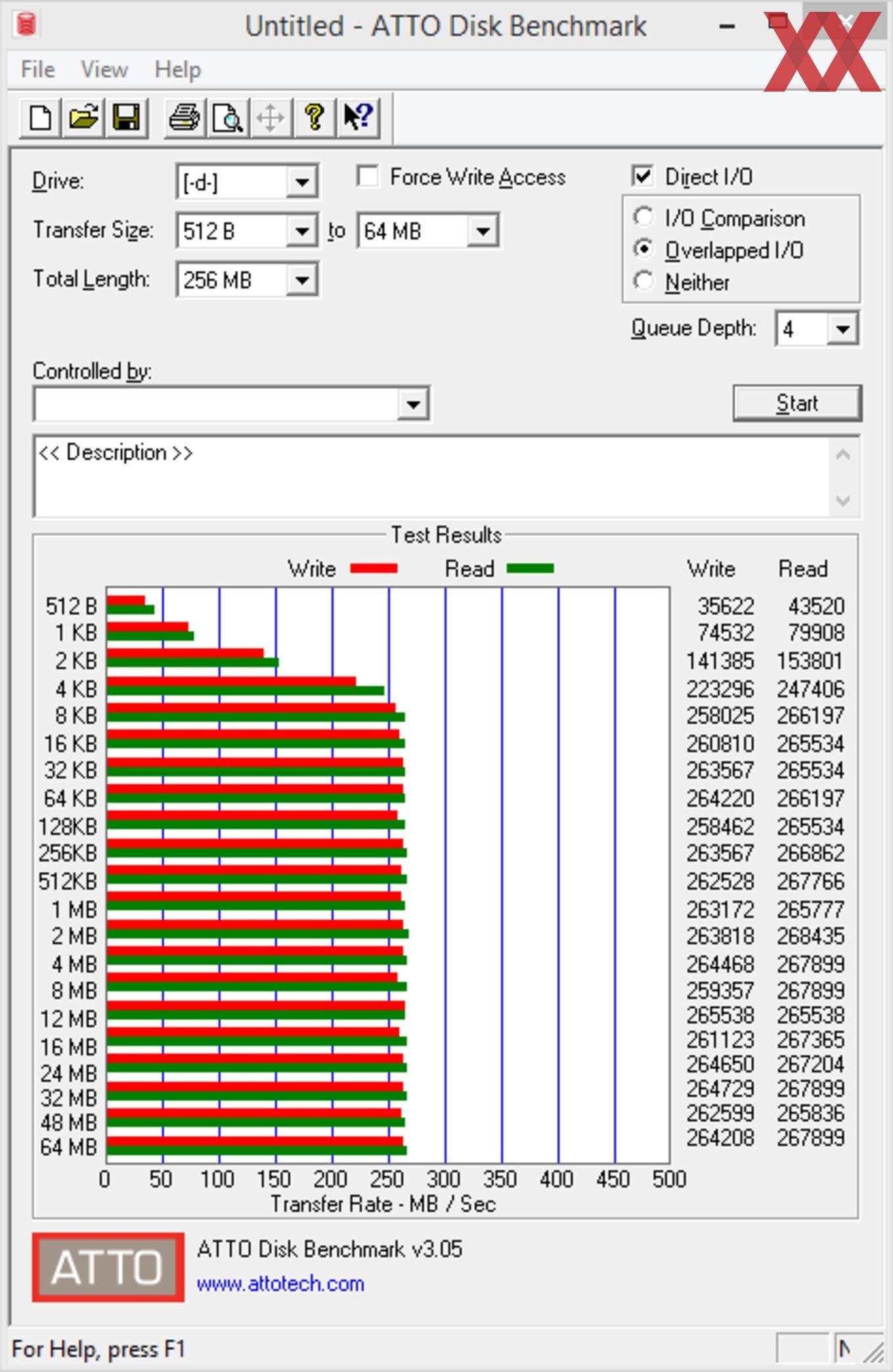
Task: Open the Transfer Size start dropdown (512 B)
Action: click(302, 231)
